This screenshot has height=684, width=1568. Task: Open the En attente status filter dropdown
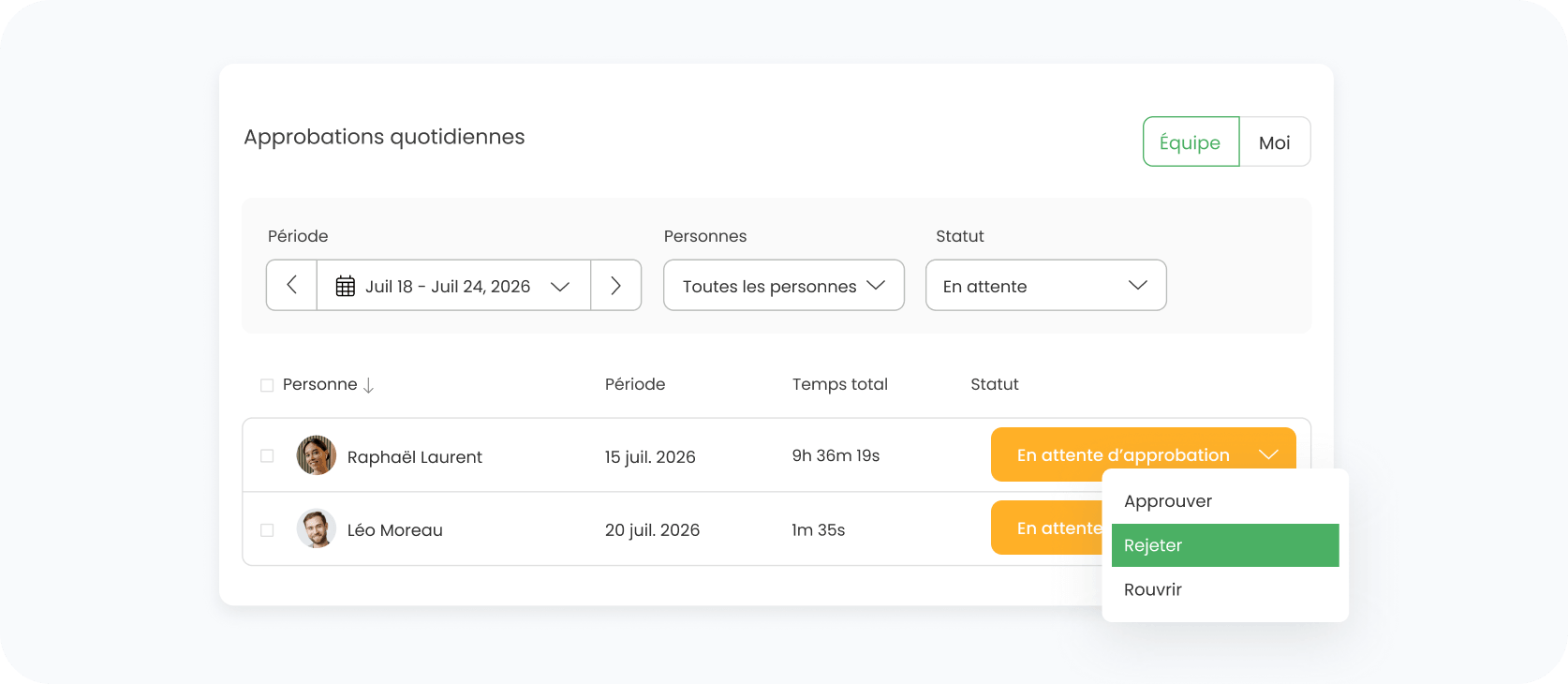pos(1045,286)
